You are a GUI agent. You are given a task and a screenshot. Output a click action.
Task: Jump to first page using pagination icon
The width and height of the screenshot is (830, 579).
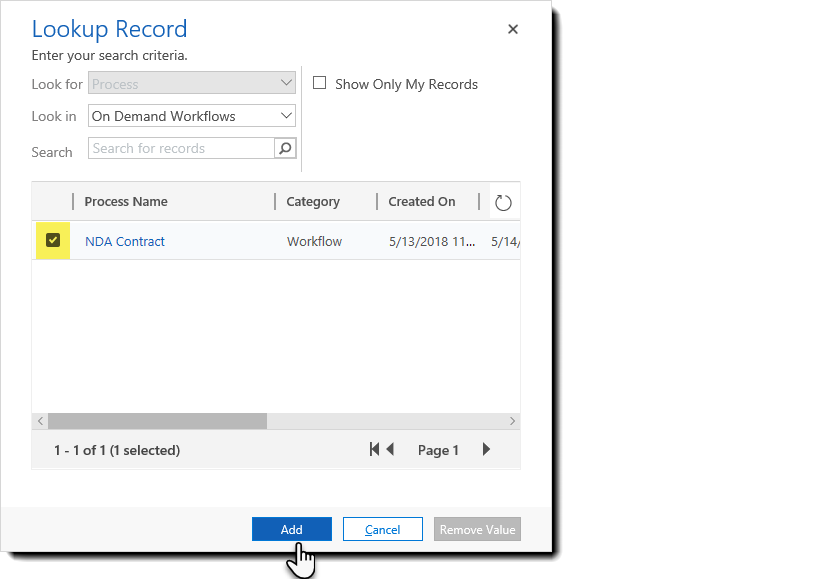point(375,449)
